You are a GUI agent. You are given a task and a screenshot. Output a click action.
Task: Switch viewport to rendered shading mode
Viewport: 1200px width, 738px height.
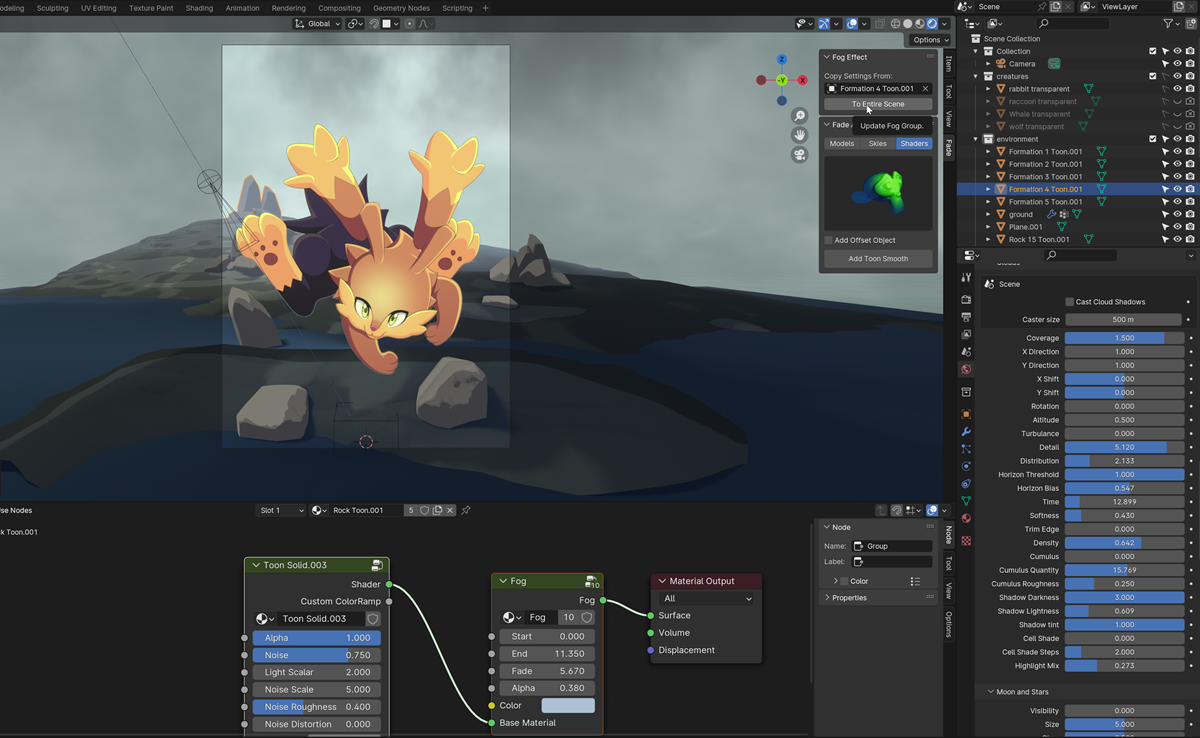pos(932,24)
